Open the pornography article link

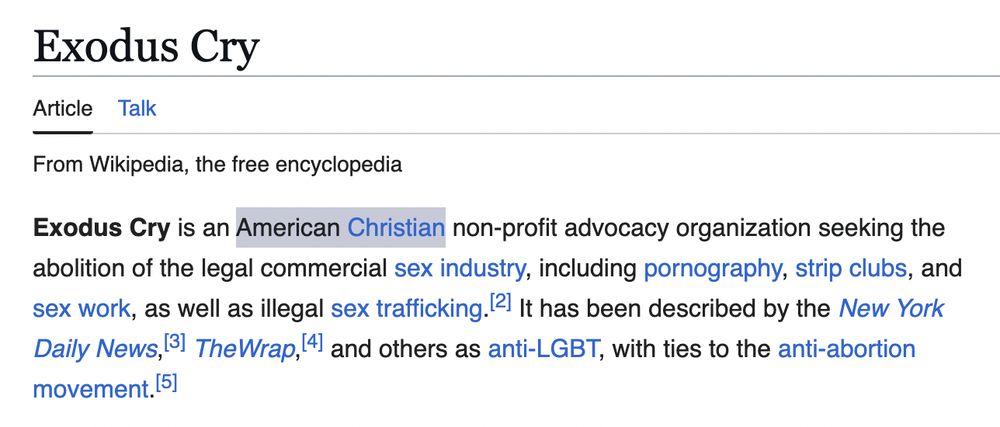(712, 268)
